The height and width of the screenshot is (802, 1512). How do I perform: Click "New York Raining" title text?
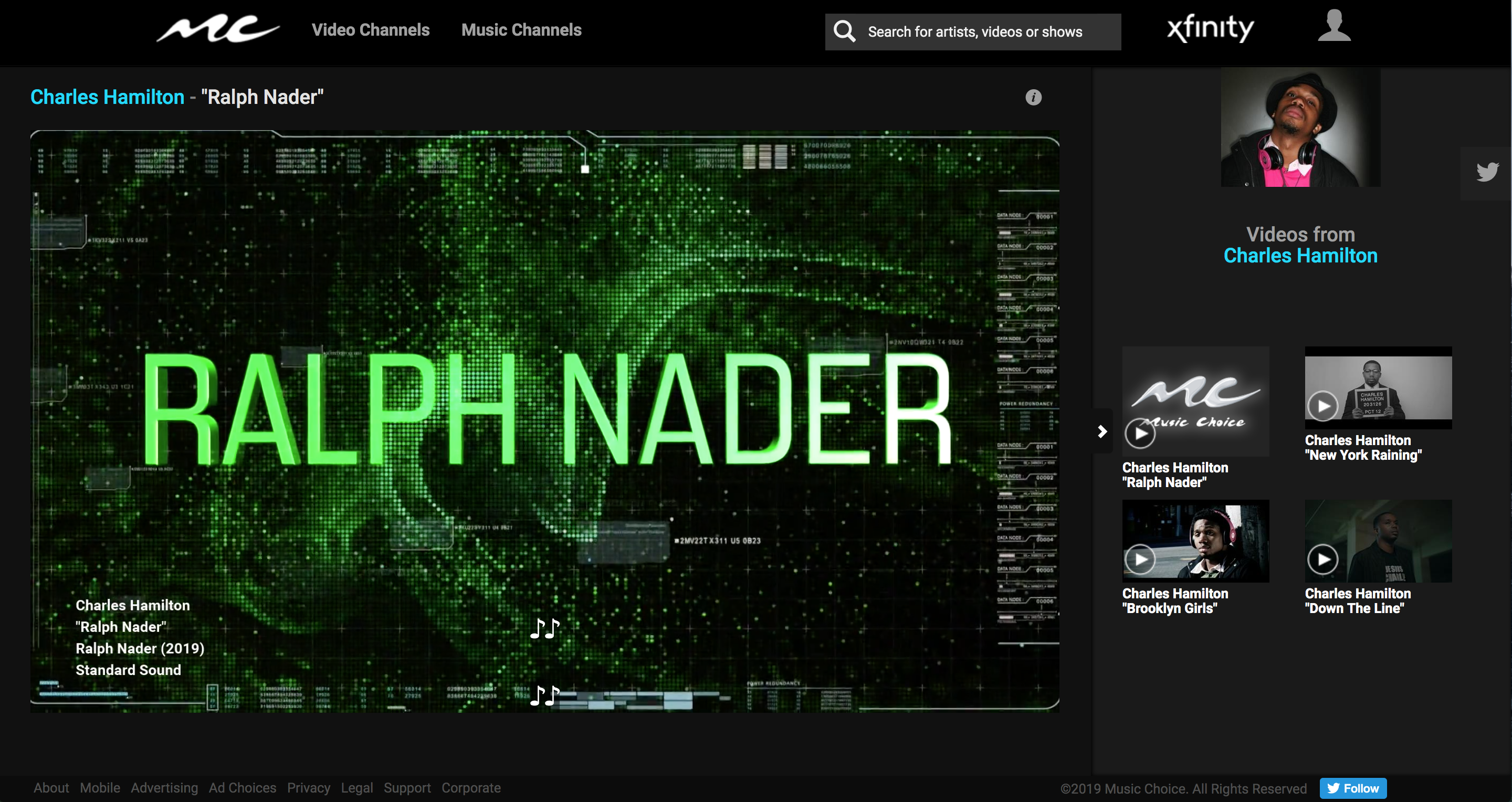point(1363,455)
